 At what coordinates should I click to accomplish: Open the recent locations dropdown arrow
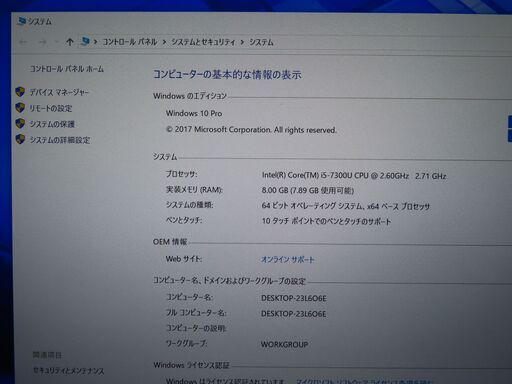coord(57,42)
